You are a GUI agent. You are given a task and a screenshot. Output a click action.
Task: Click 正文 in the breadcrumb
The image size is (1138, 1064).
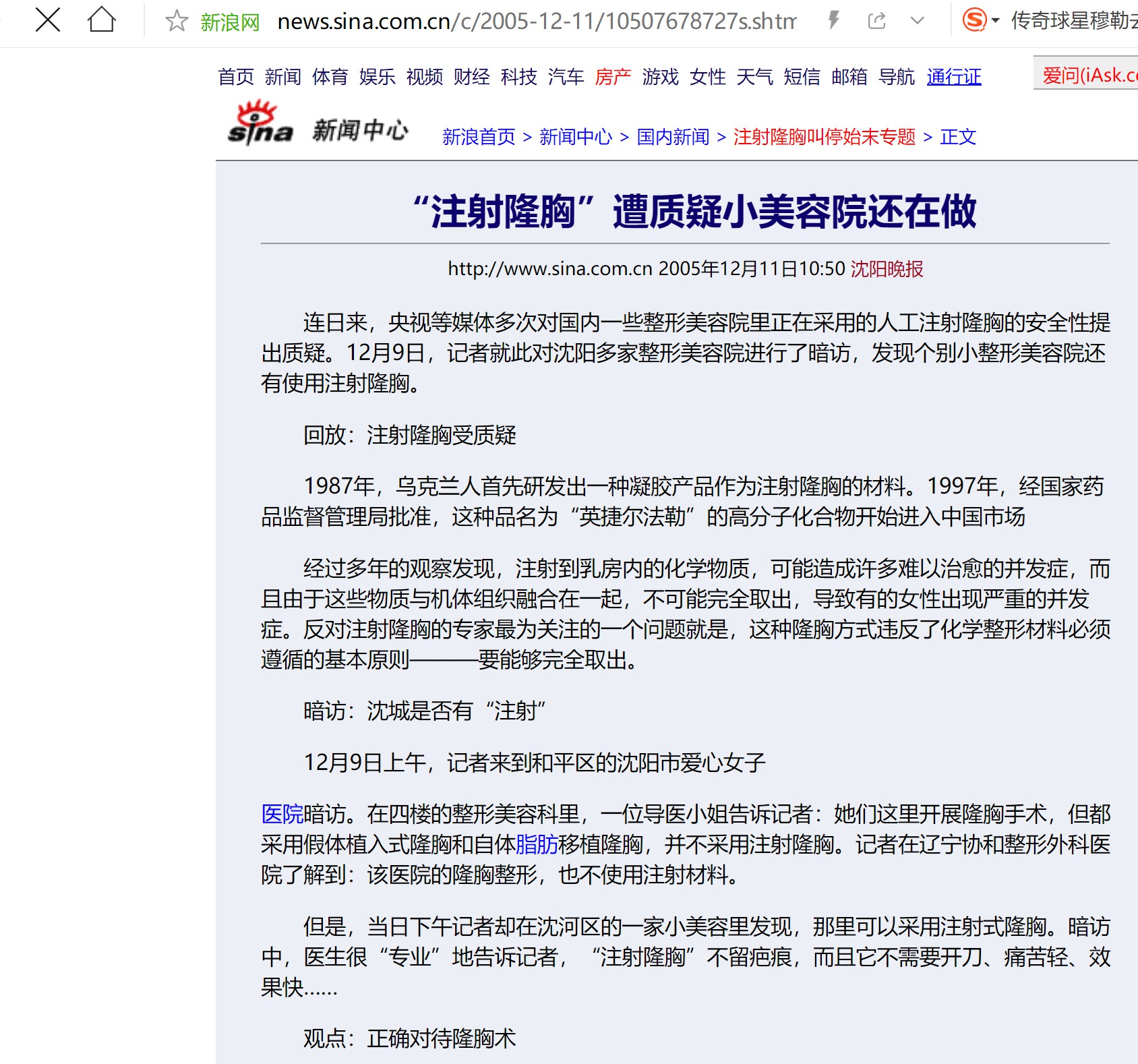pos(958,137)
